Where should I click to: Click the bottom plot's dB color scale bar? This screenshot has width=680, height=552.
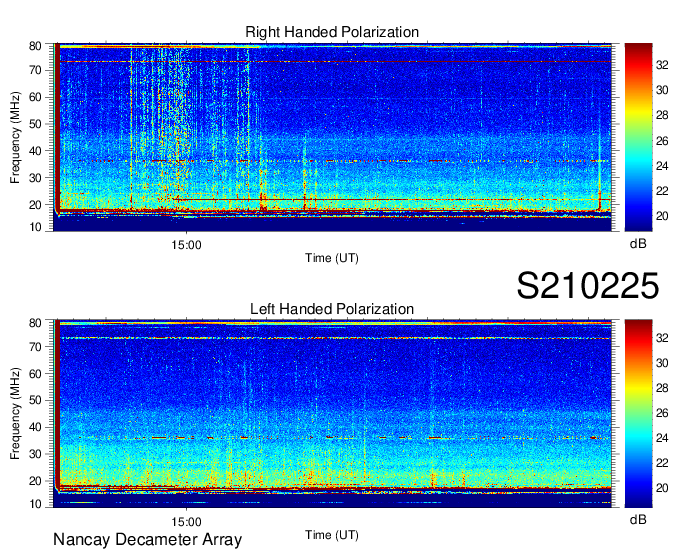pyautogui.click(x=638, y=414)
